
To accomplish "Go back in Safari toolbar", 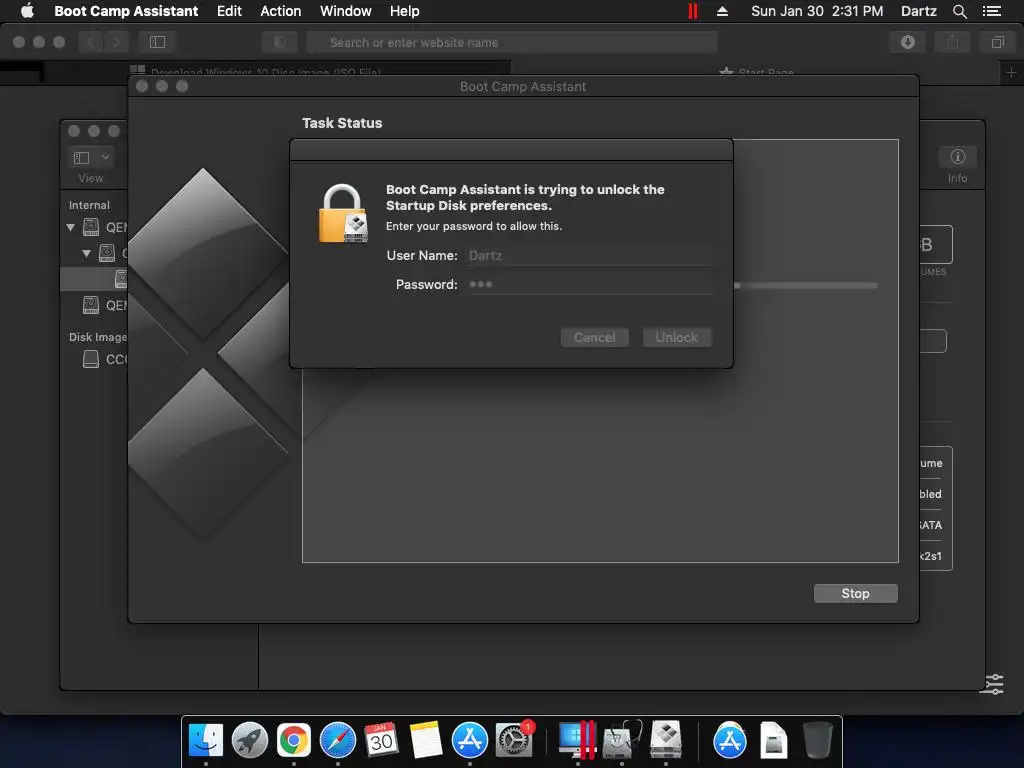I will (91, 42).
